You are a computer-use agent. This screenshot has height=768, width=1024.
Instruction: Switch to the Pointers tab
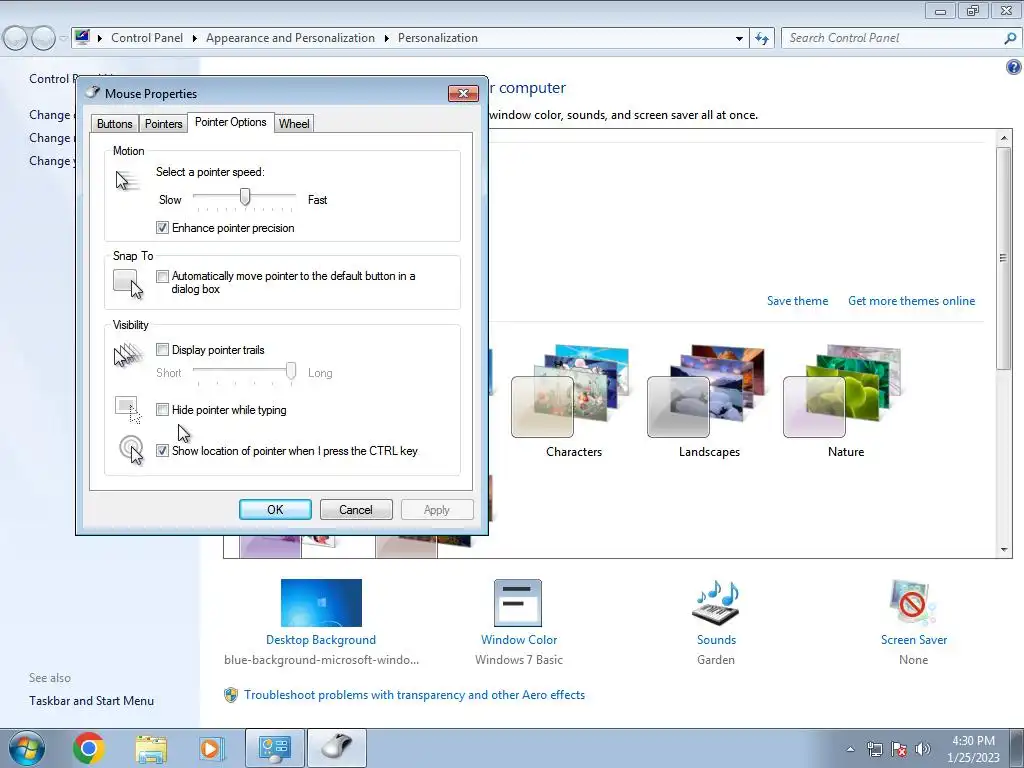(x=163, y=123)
